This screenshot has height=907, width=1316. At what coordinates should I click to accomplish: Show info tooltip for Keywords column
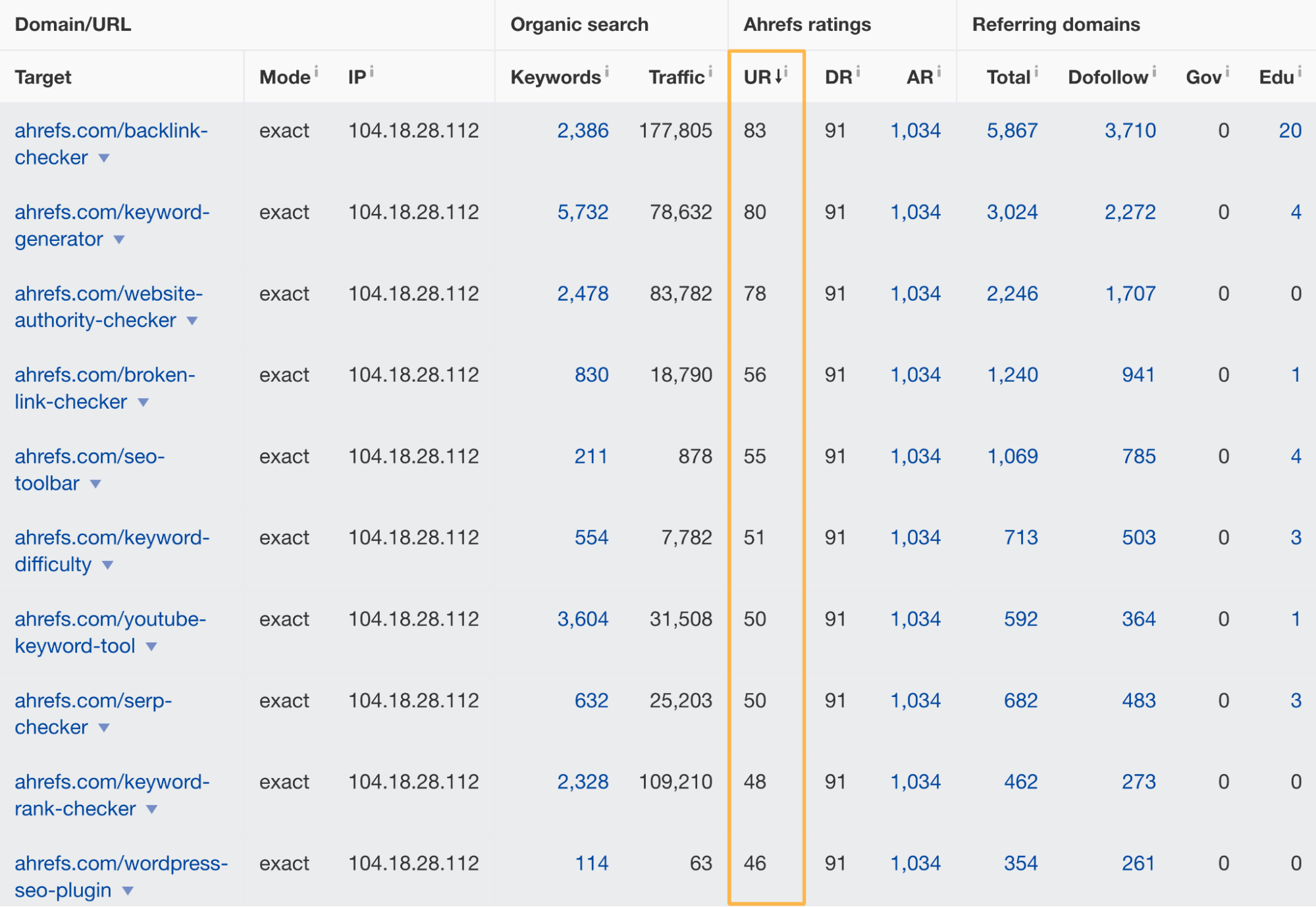[606, 70]
